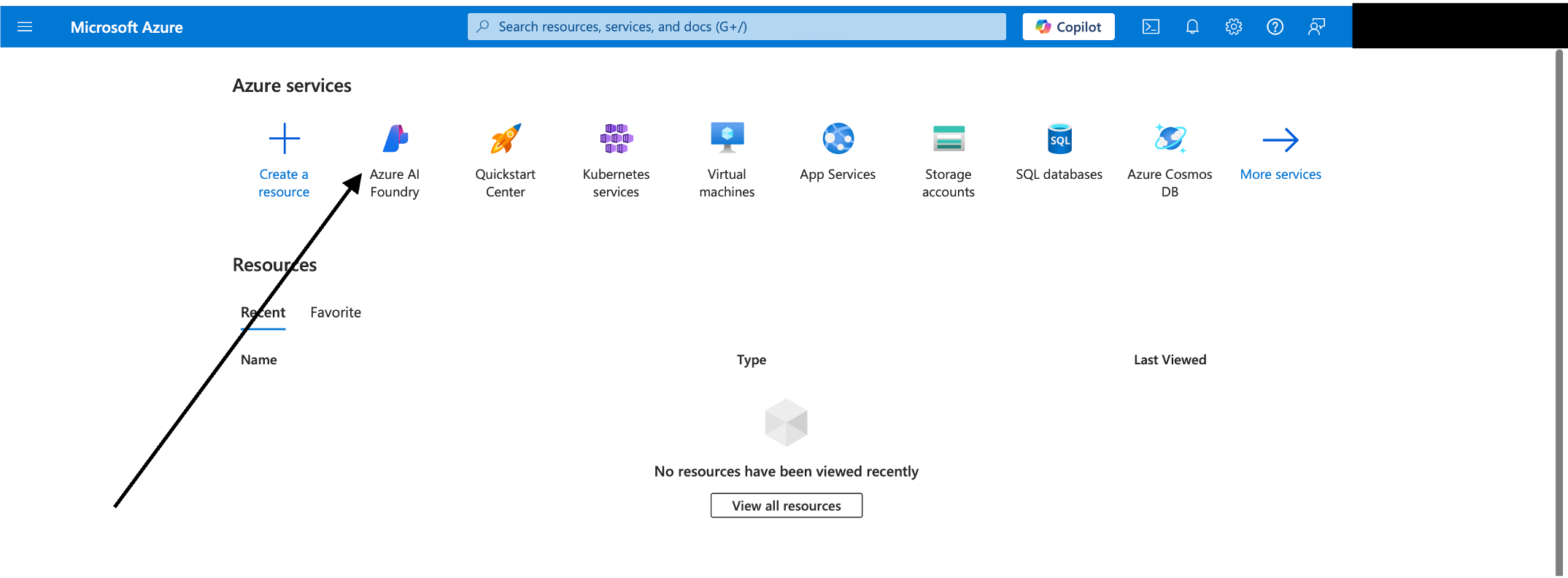Click the More services link text

point(1281,174)
